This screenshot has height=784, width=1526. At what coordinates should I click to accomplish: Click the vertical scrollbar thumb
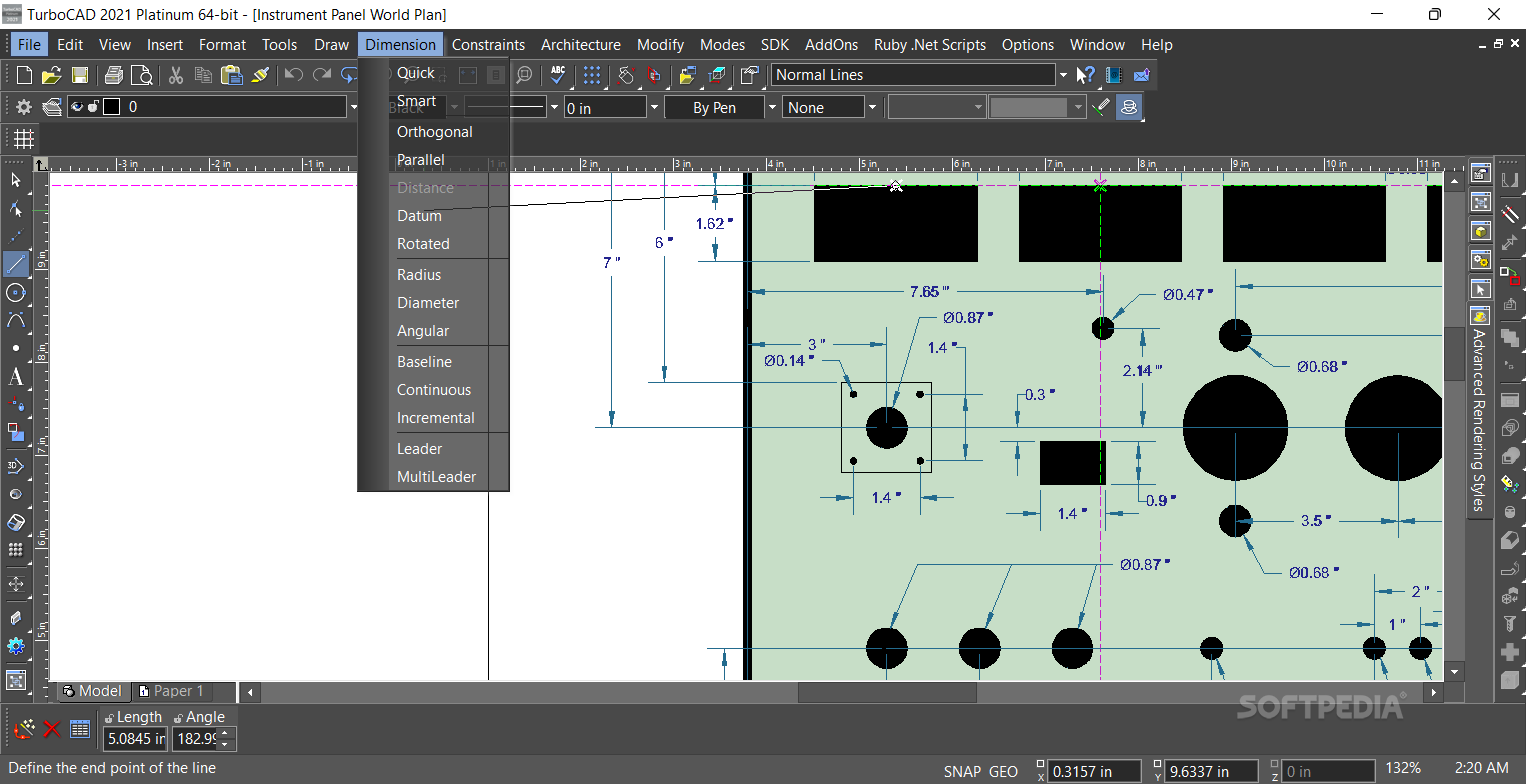pyautogui.click(x=1455, y=352)
